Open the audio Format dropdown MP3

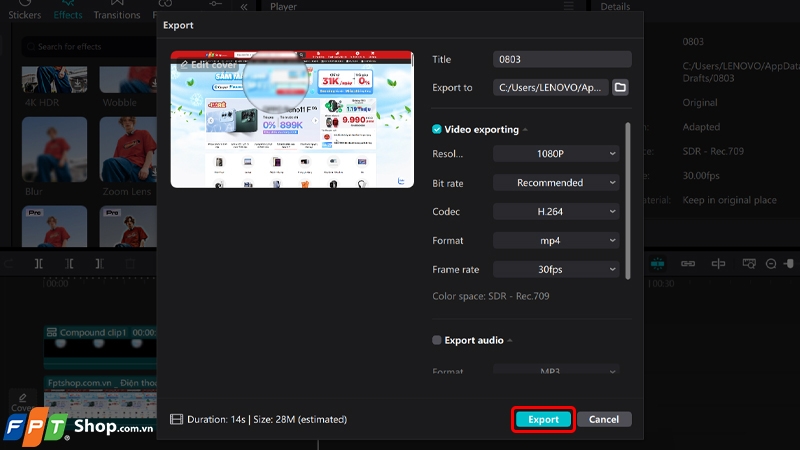[x=556, y=369]
